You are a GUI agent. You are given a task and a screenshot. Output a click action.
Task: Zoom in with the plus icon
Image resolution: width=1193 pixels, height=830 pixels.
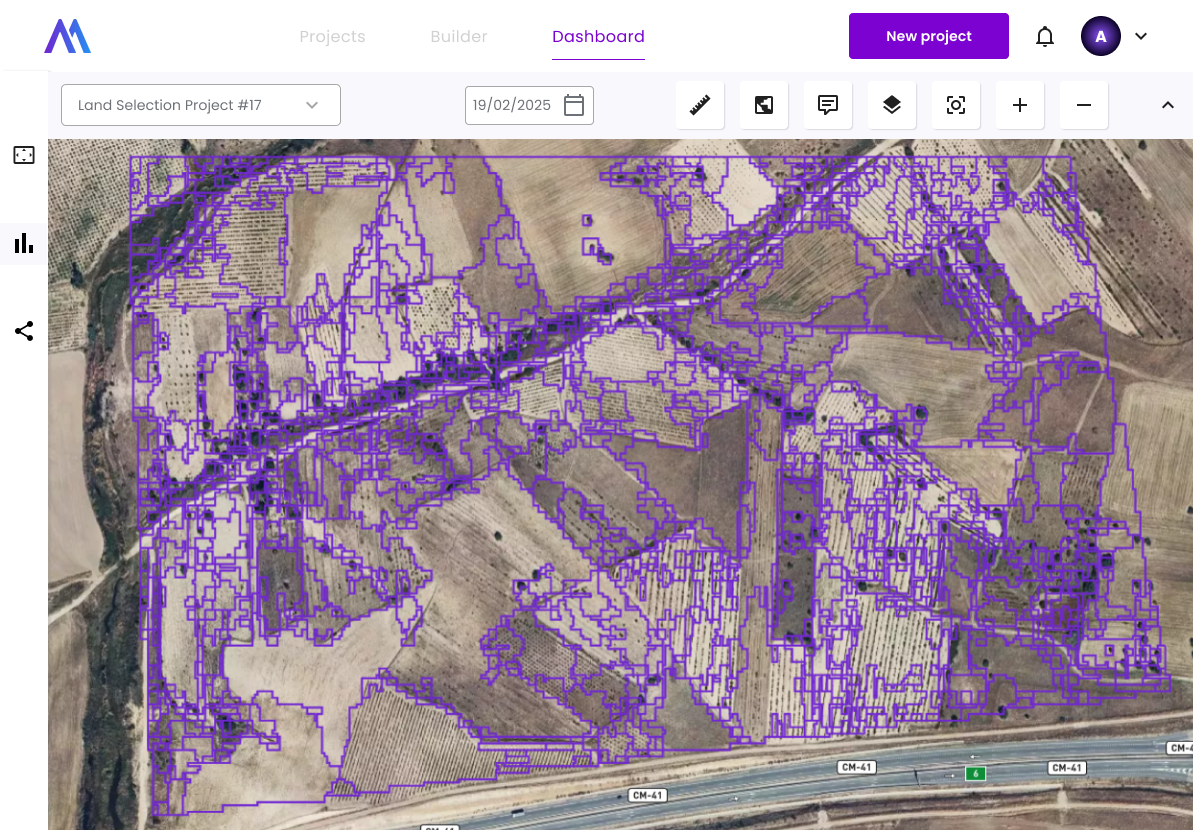(x=1020, y=105)
